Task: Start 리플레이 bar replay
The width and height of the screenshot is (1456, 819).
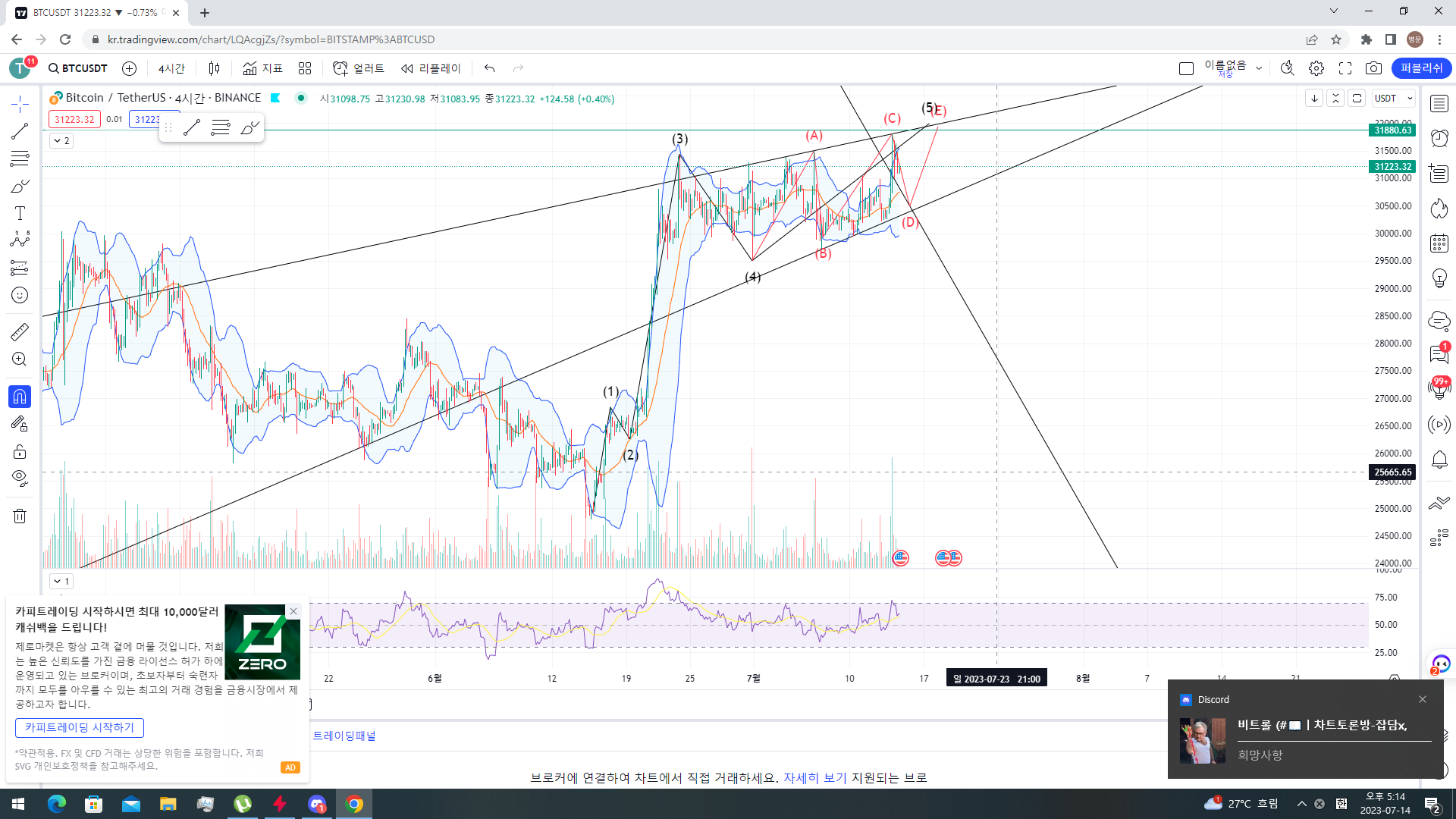Action: pos(431,68)
